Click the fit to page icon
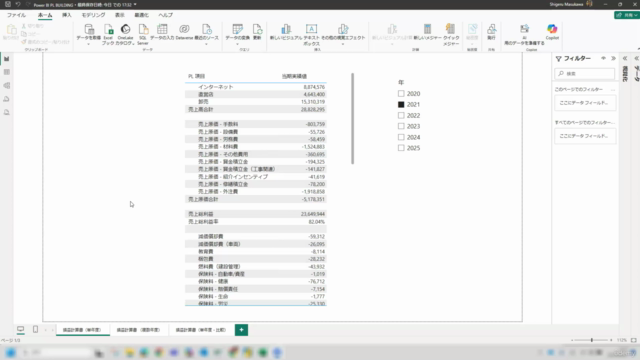640x360 pixels. [x=633, y=340]
